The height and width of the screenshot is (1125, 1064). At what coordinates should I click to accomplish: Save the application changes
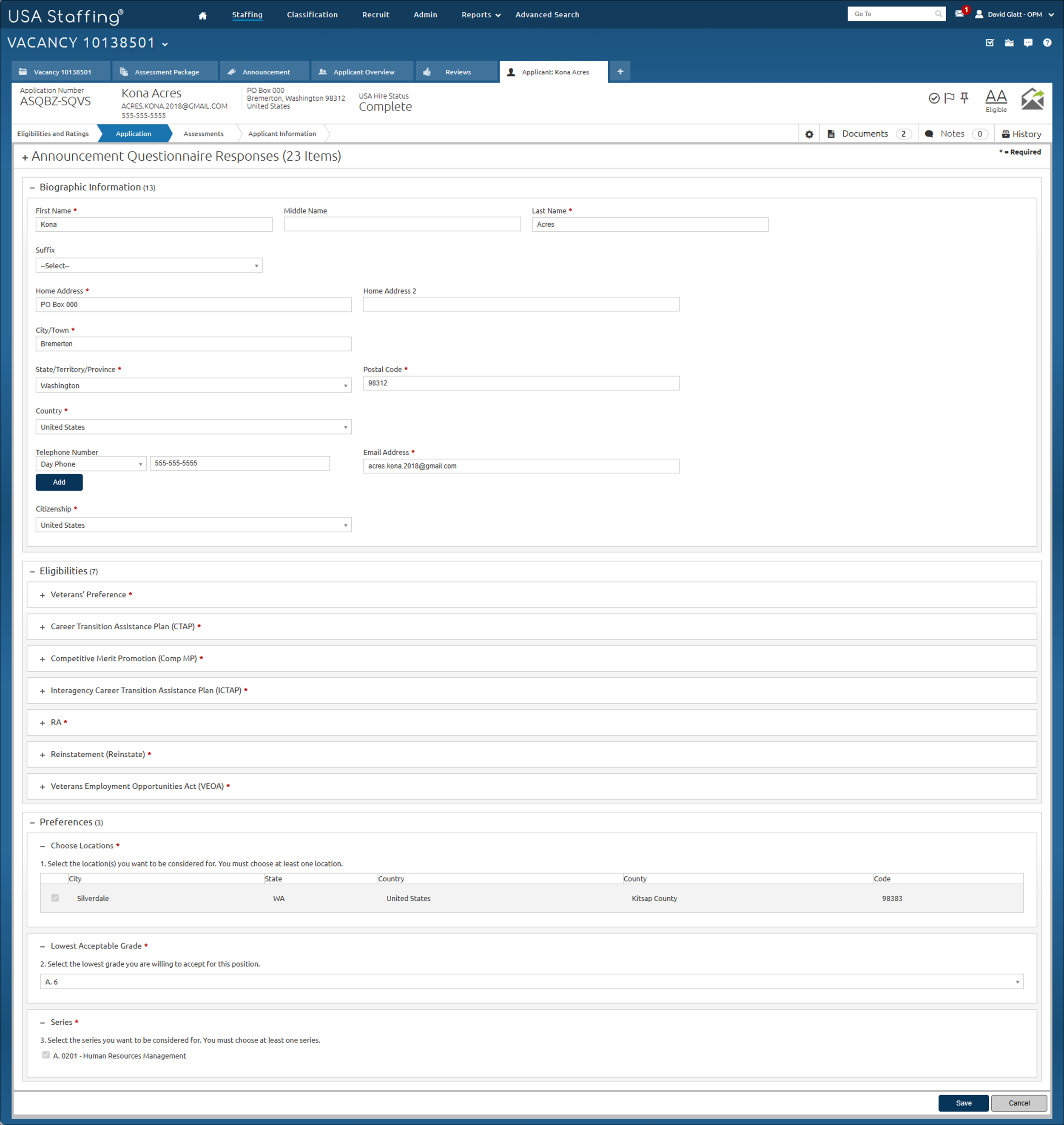964,1103
